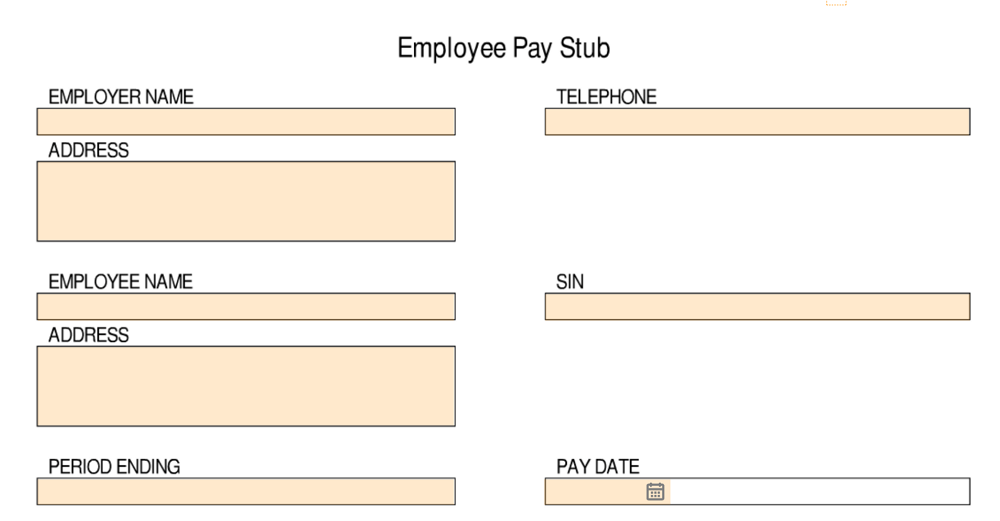1000x521 pixels.
Task: Click the Employer Name input field
Action: (246, 122)
